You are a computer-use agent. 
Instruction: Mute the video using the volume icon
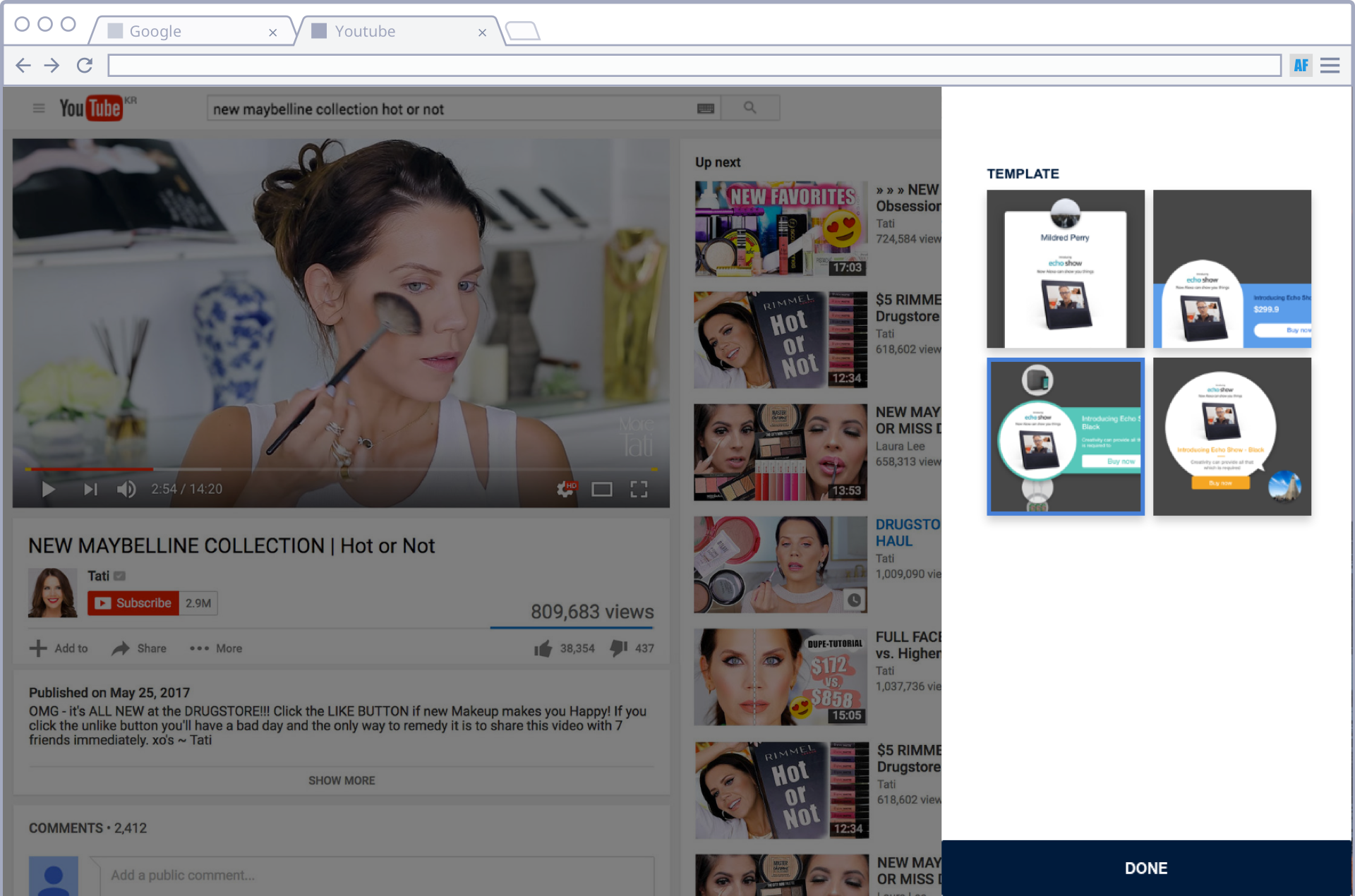126,489
